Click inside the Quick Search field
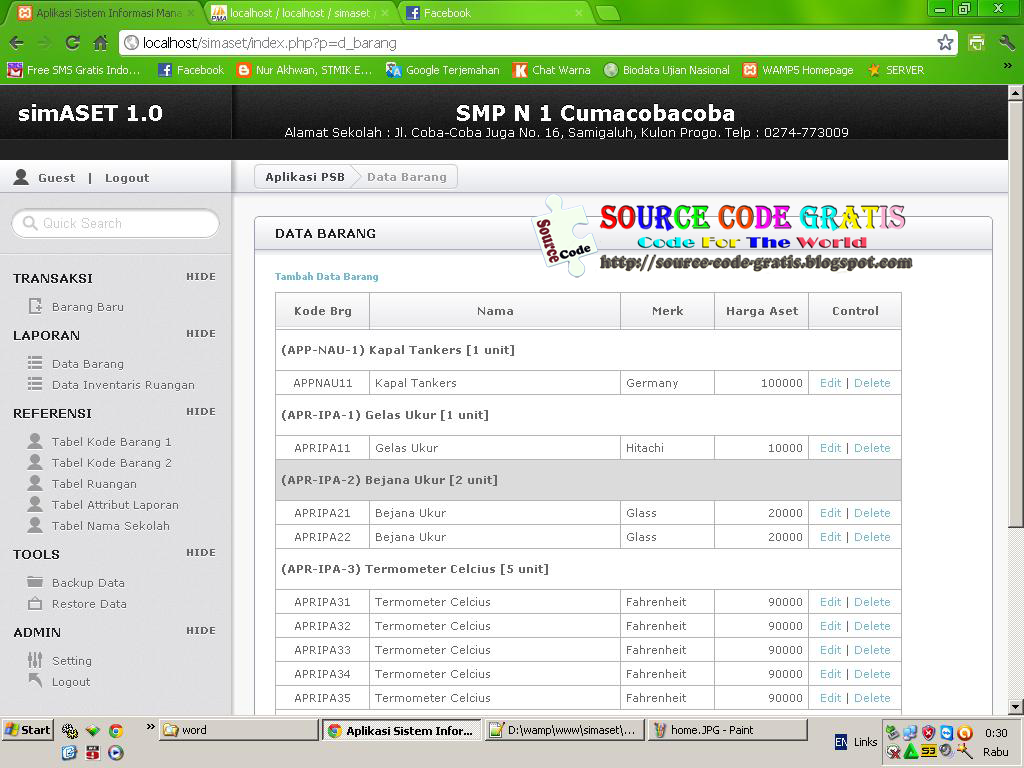 [115, 224]
